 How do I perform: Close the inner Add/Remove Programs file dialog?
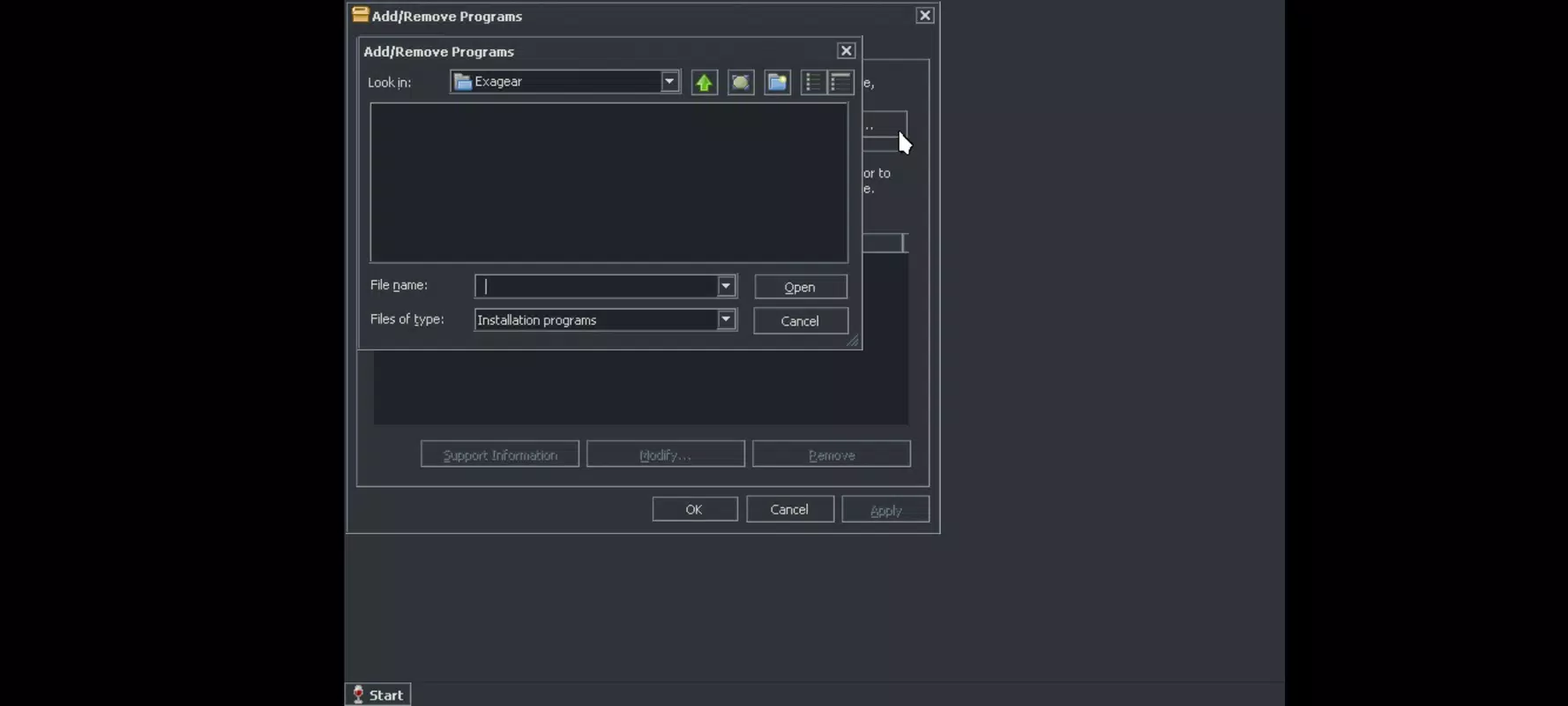tap(846, 51)
